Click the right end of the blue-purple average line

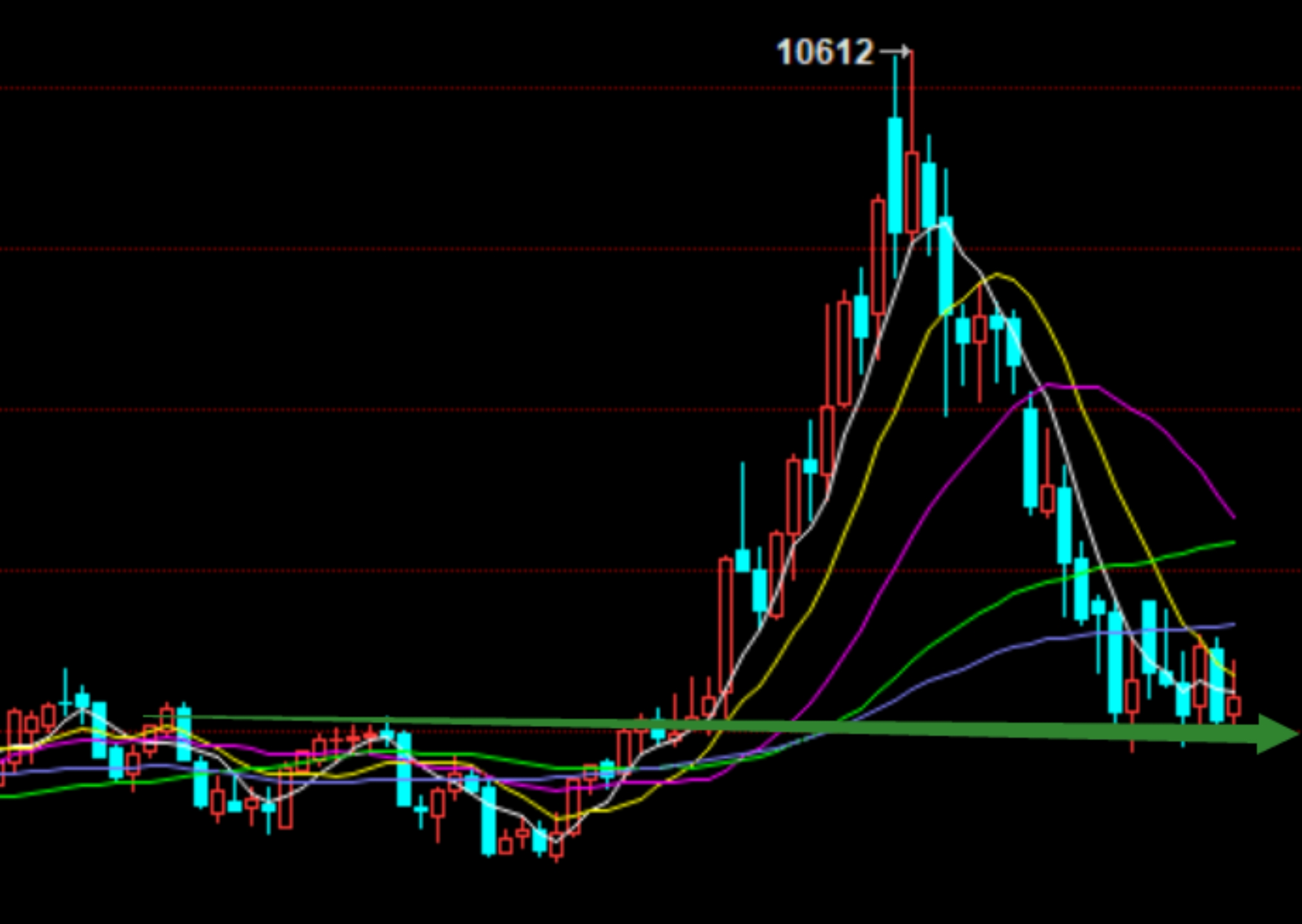coord(1232,624)
